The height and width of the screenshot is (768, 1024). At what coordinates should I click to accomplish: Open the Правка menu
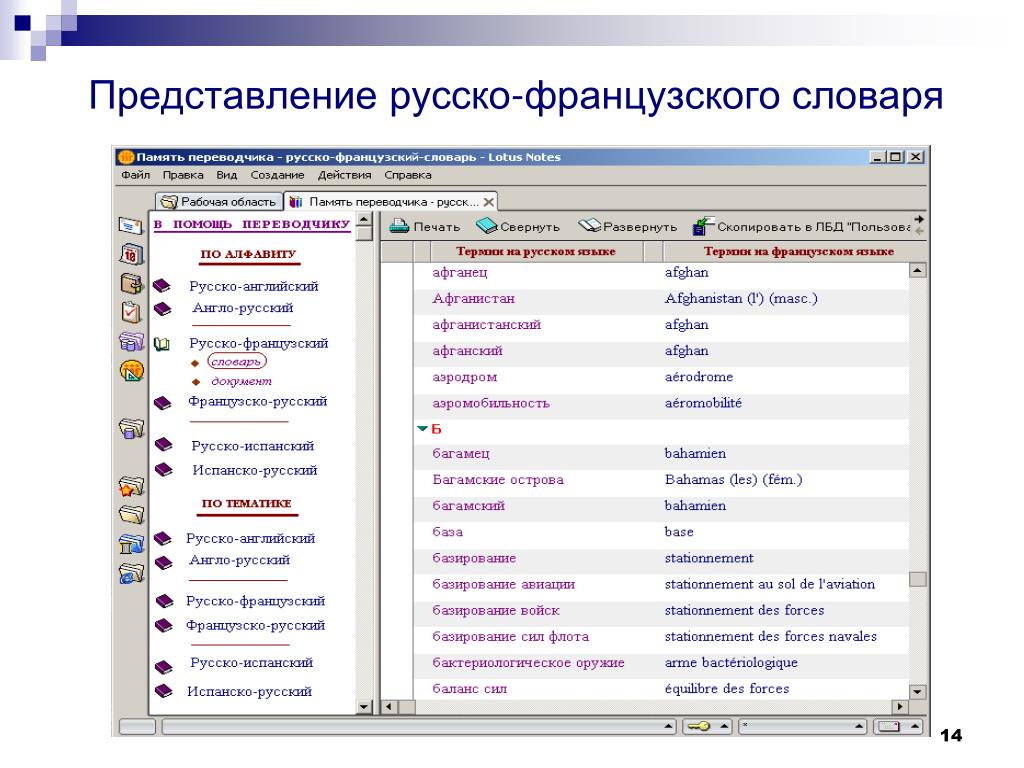pyautogui.click(x=183, y=175)
